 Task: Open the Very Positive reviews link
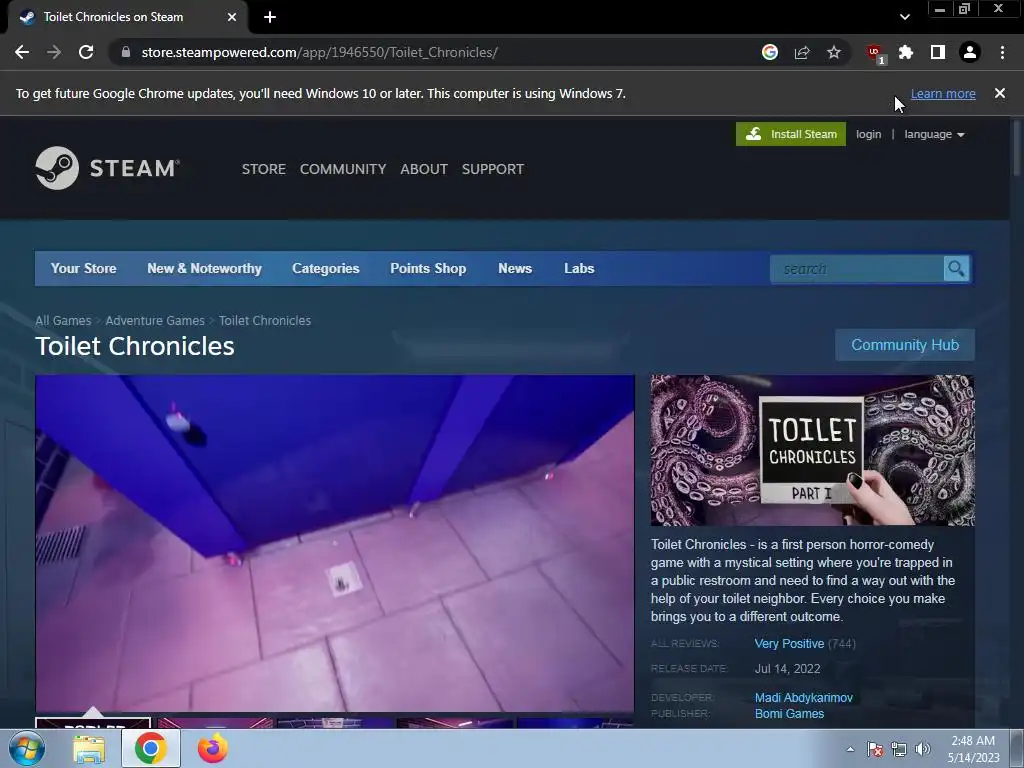pyautogui.click(x=789, y=643)
